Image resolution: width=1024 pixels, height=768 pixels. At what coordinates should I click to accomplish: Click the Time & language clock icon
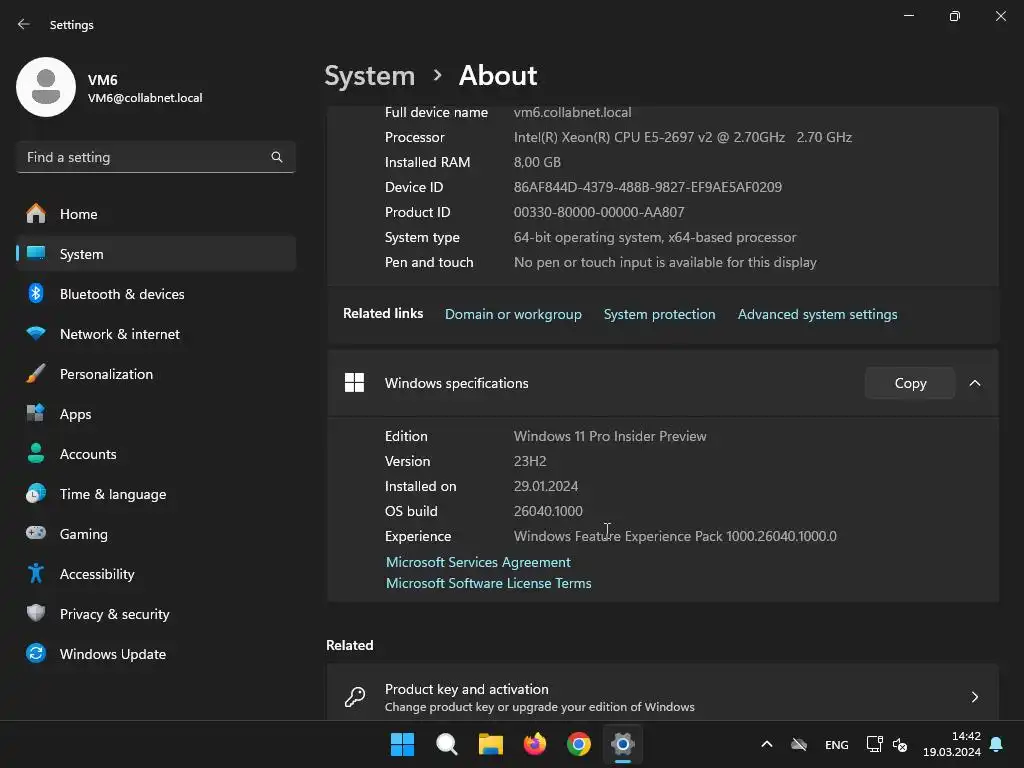coord(36,494)
